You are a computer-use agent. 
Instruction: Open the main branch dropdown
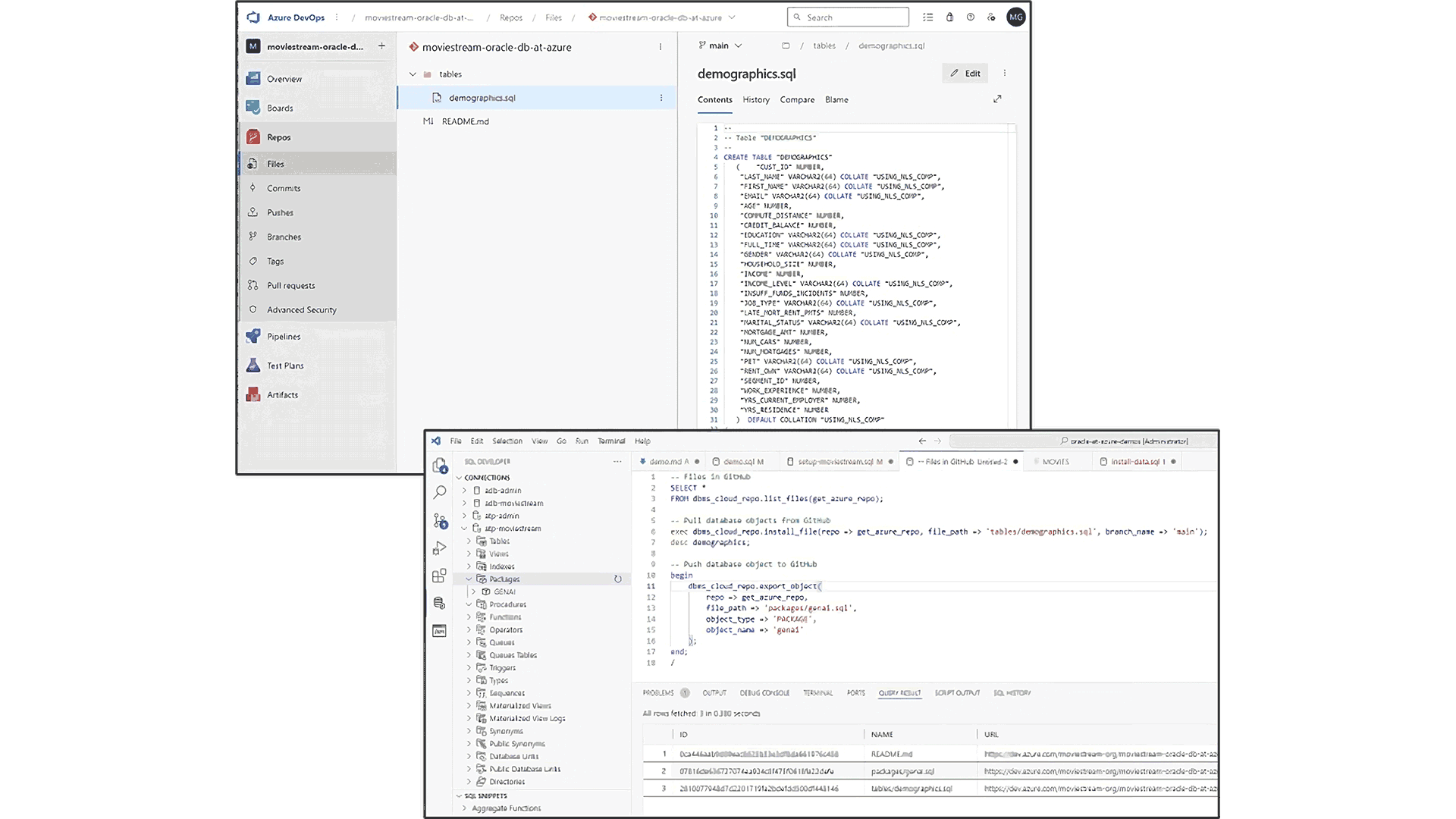(720, 45)
